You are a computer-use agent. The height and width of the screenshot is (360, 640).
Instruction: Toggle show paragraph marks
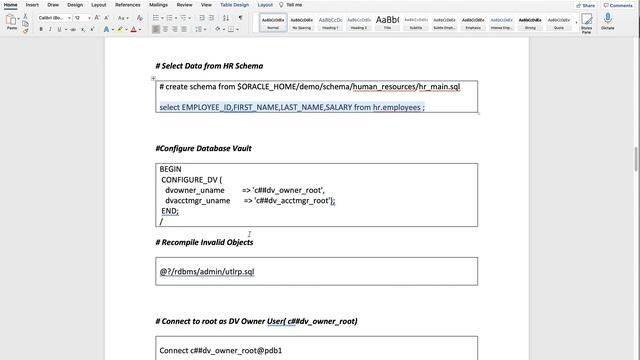(240, 18)
